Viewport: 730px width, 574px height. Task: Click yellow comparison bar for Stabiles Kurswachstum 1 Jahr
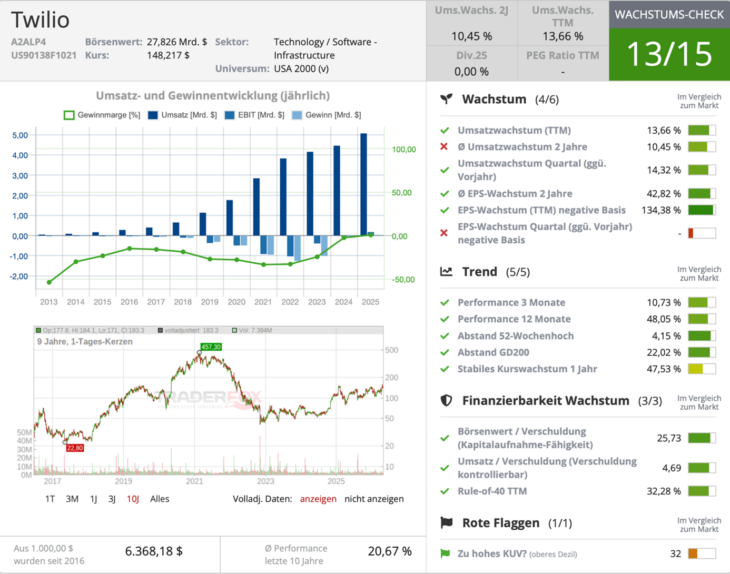702,369
